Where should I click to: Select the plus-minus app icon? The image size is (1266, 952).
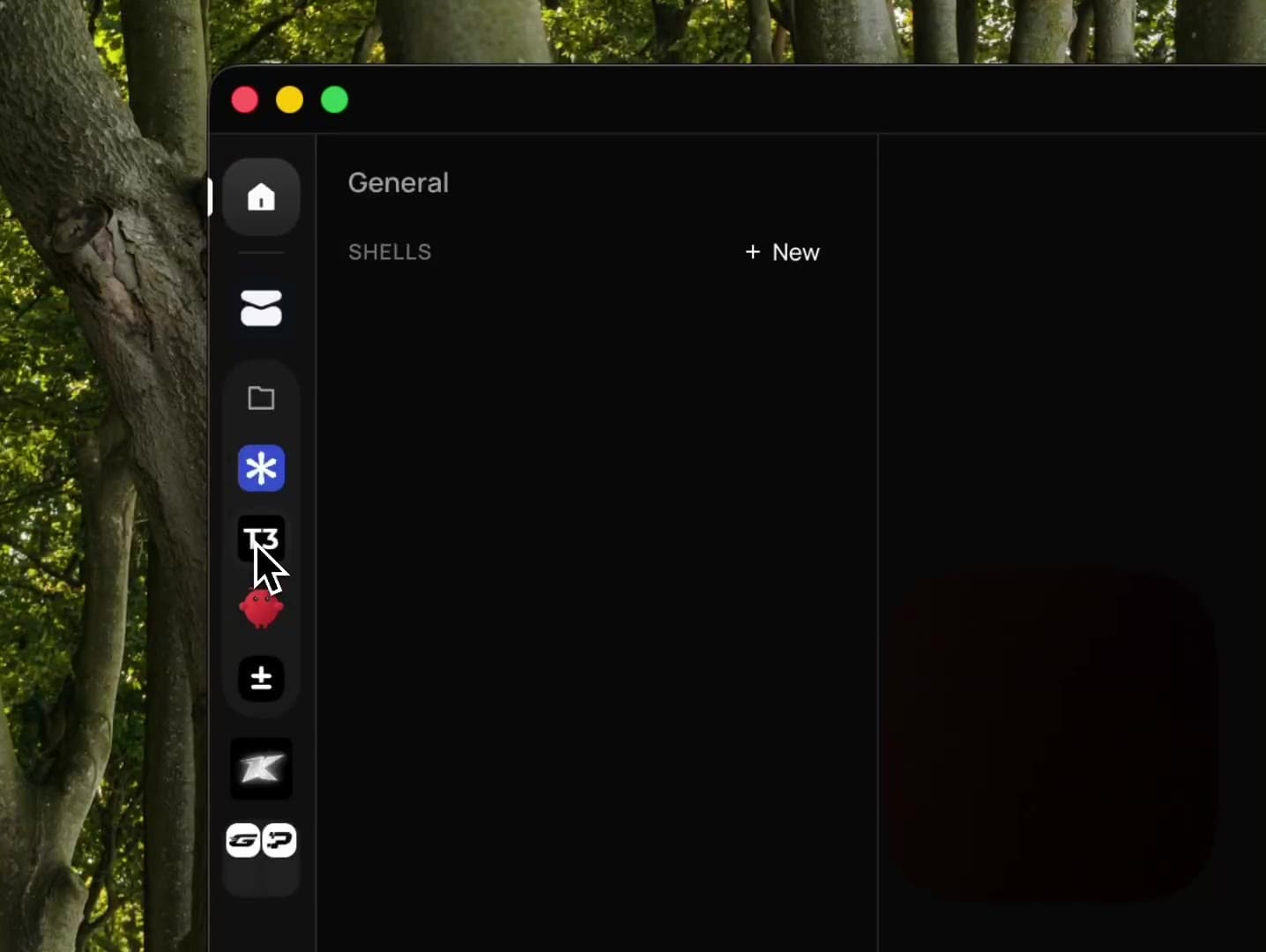coord(261,679)
